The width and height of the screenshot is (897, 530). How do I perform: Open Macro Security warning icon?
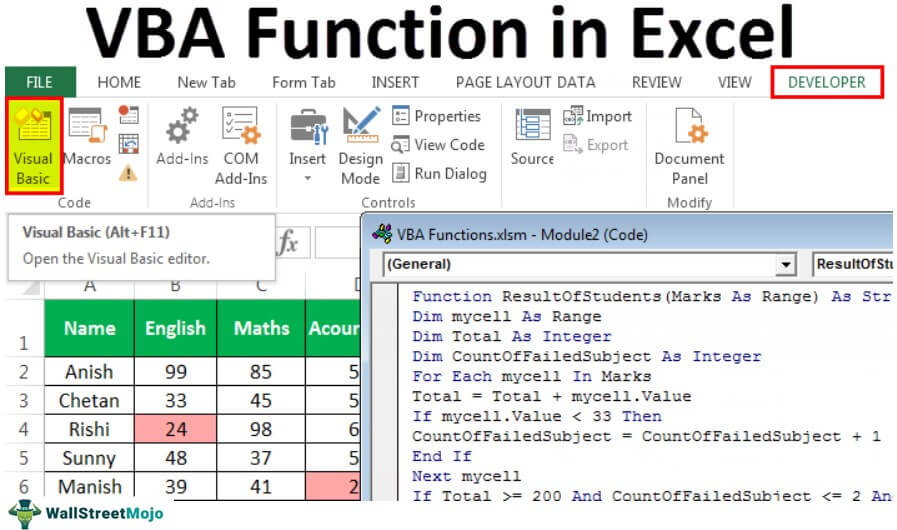pos(128,172)
